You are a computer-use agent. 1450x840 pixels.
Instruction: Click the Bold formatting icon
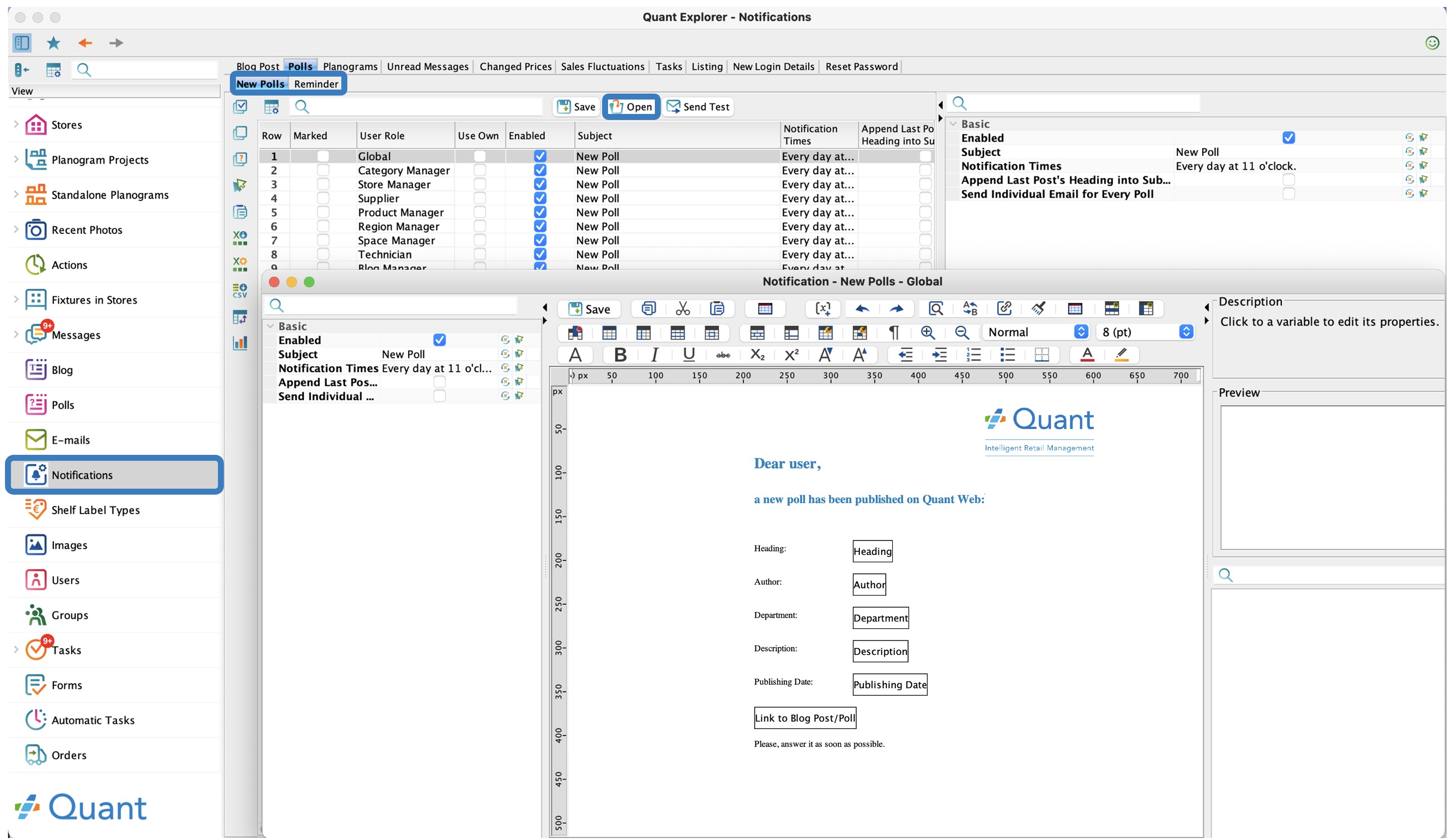620,354
